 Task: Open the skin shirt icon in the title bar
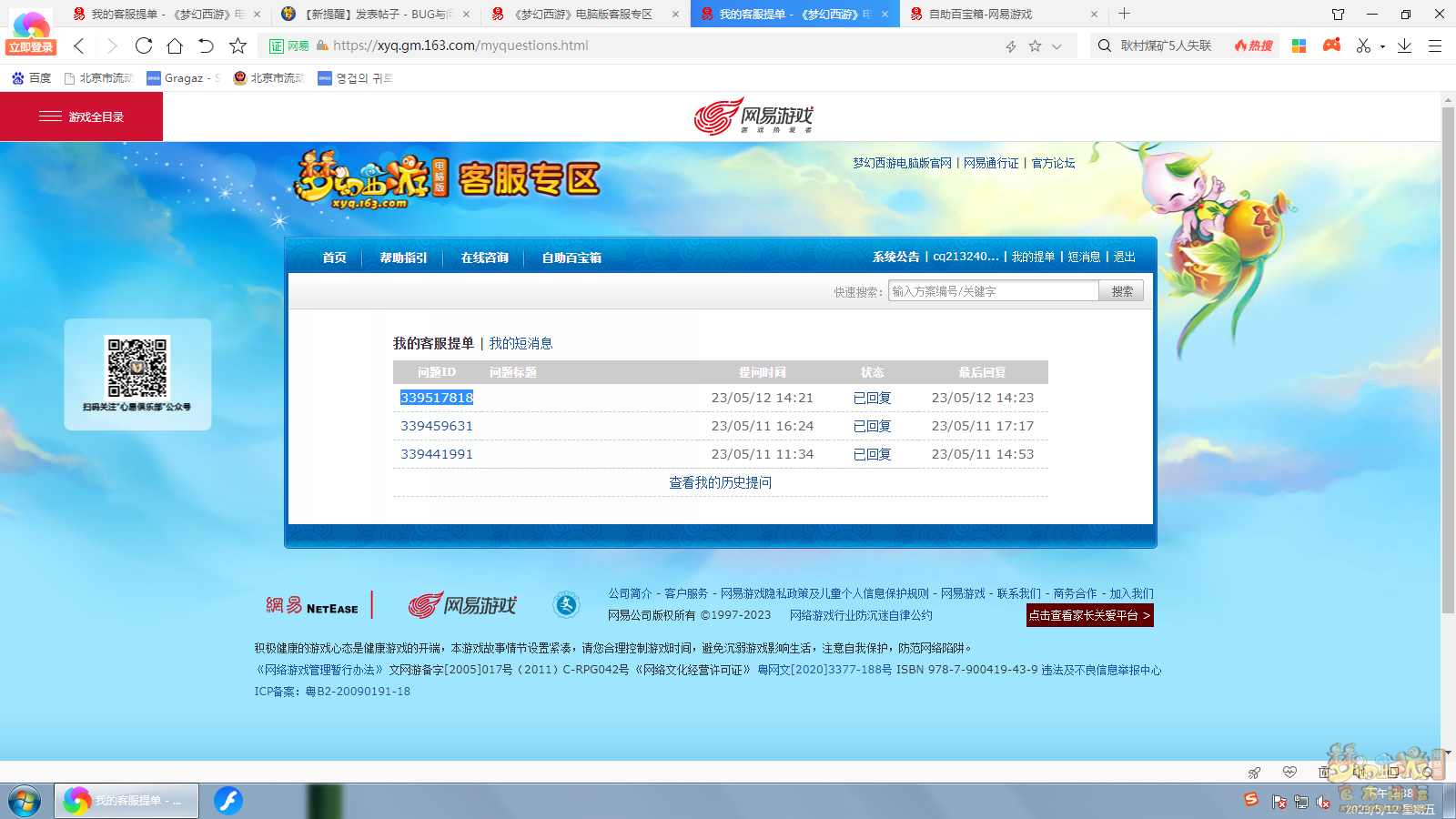click(x=1338, y=14)
